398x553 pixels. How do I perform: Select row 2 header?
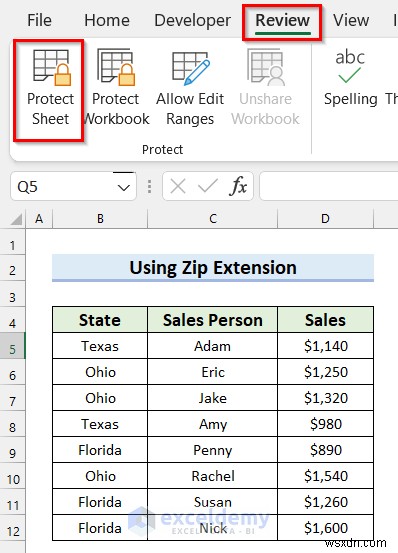13,268
